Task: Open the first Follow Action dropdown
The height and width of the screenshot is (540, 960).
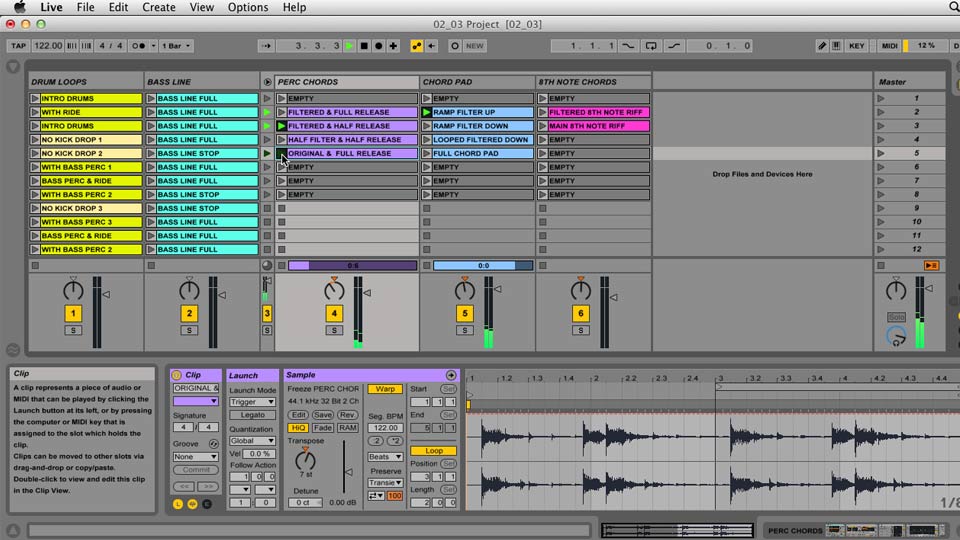Action: tap(239, 490)
